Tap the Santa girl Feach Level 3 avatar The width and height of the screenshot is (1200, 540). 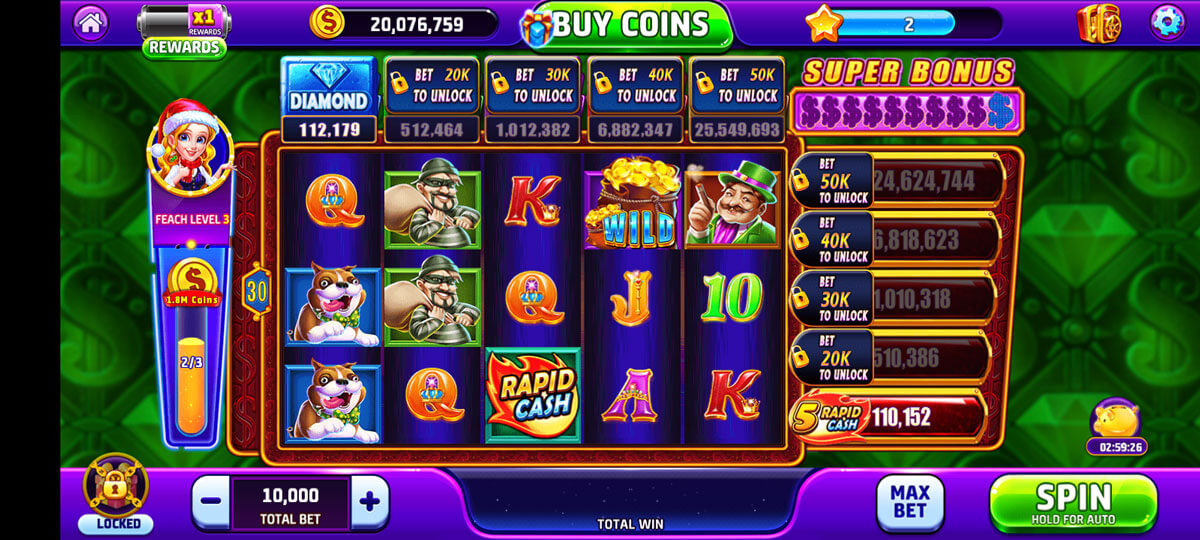[x=189, y=150]
